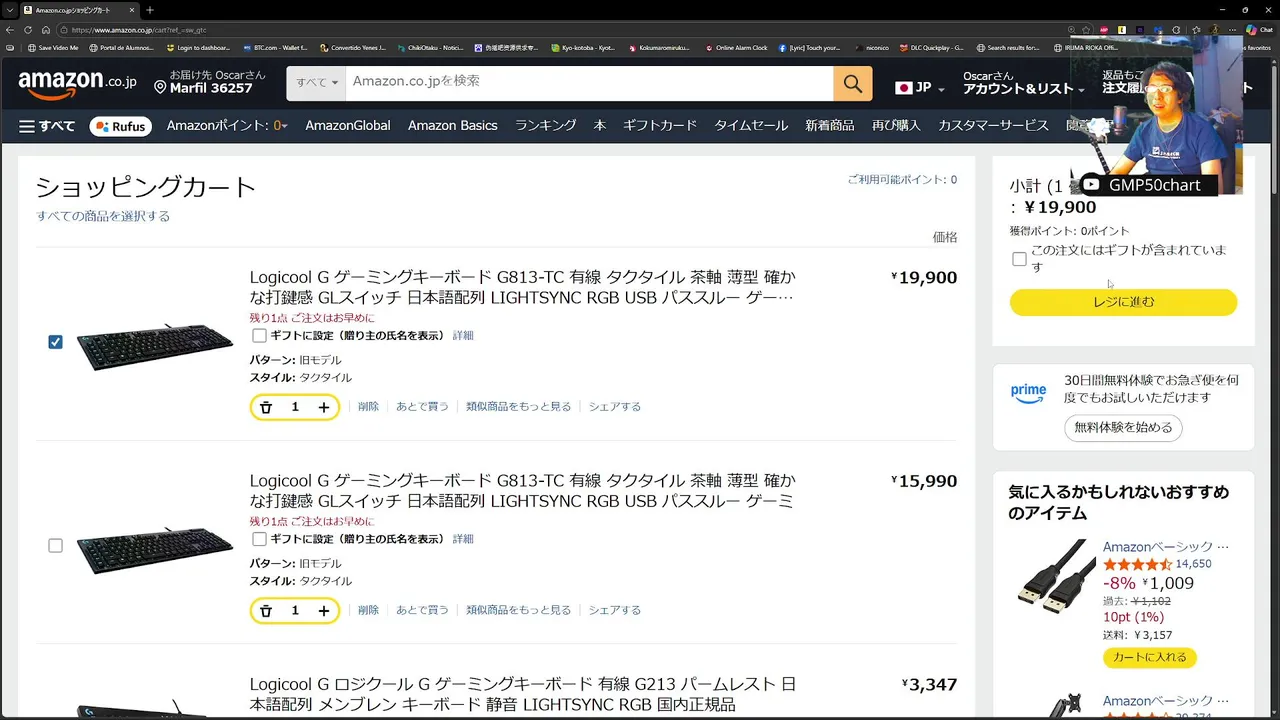
Task: Open ギフトカード nav item
Action: [659, 126]
